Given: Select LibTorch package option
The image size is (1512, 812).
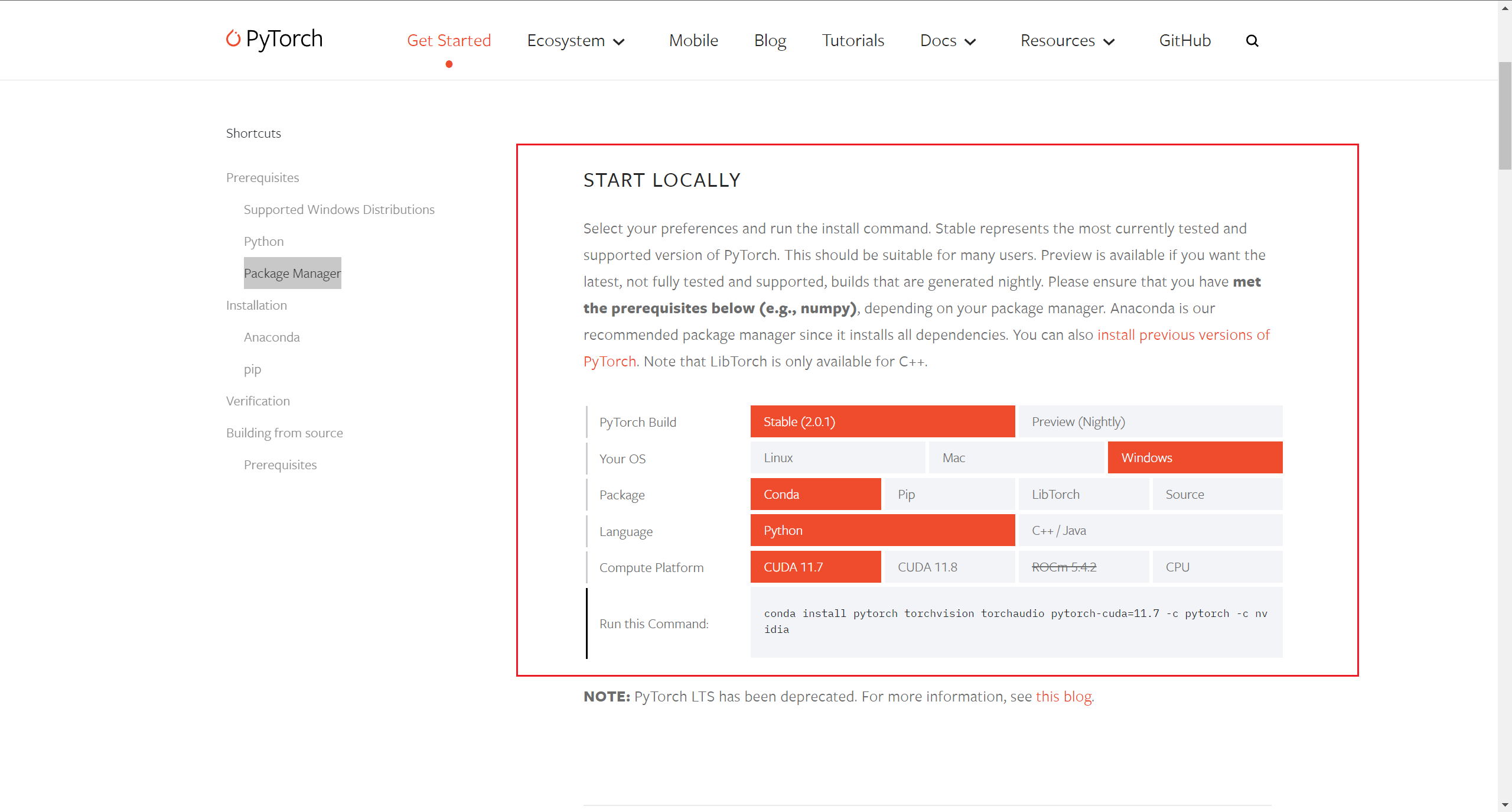Looking at the screenshot, I should pos(1083,494).
